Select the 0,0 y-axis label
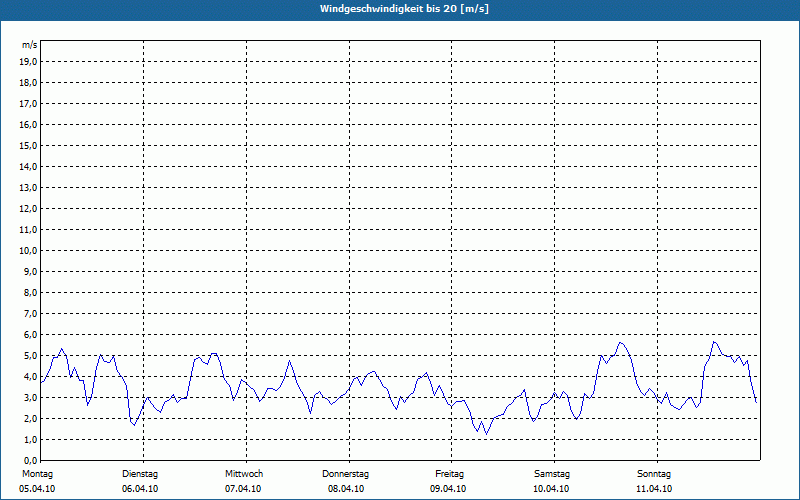The height and width of the screenshot is (500, 800). [30, 460]
